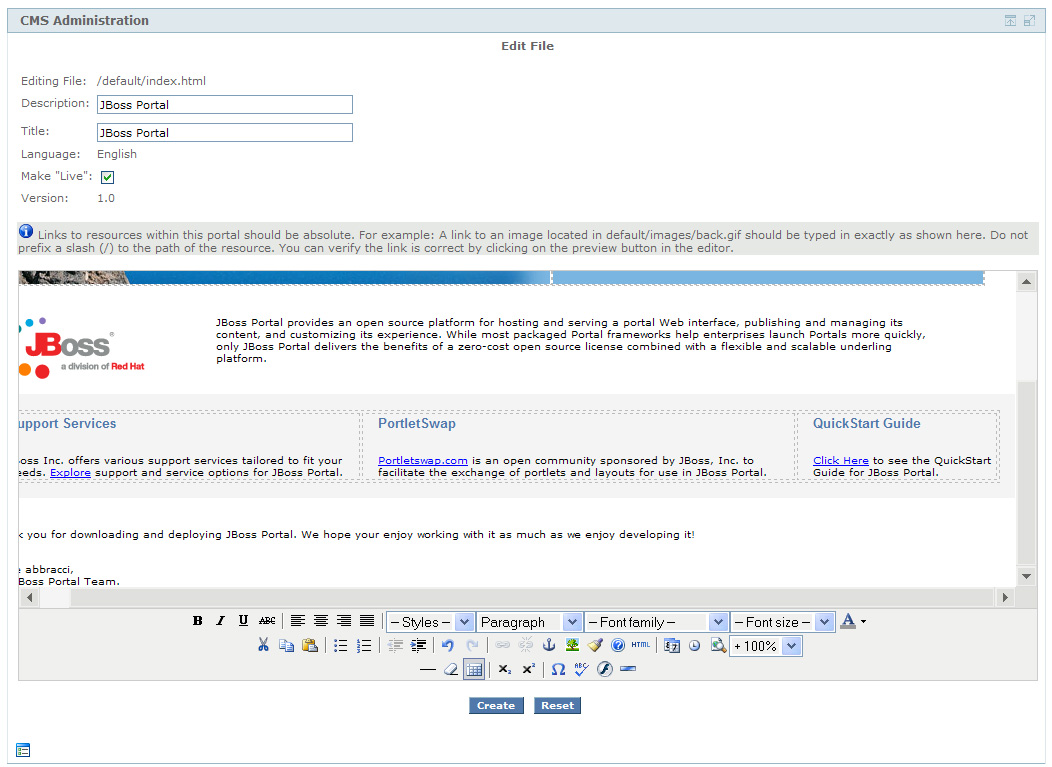Insert an anchor with anchor icon

click(548, 646)
